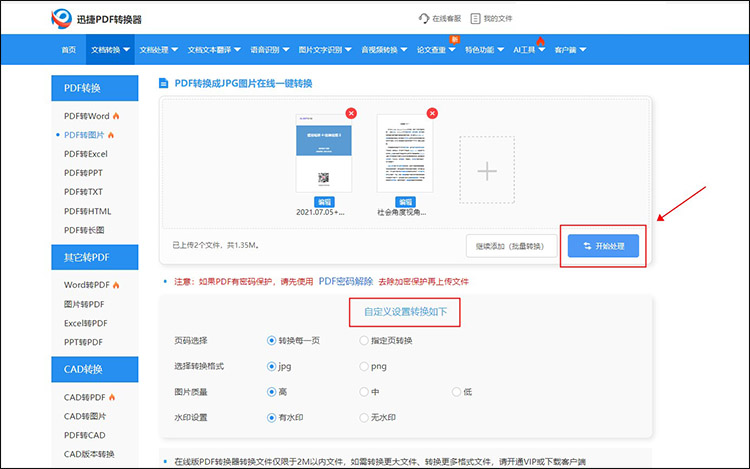Select 有水印 watermark option
Viewport: 750px width, 469px height.
coord(271,418)
